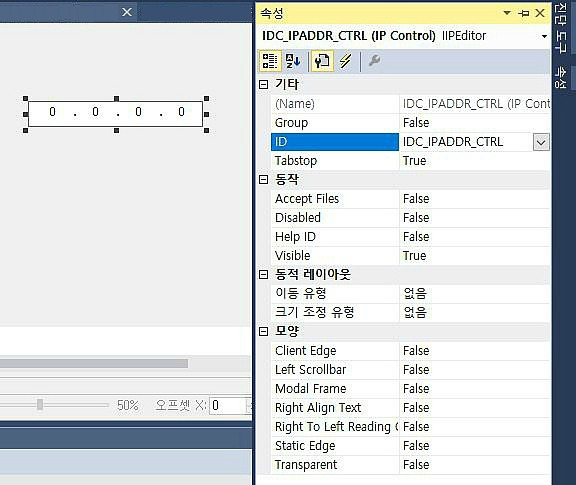Click the Client Edge value False
576x485 pixels.
[475, 351]
